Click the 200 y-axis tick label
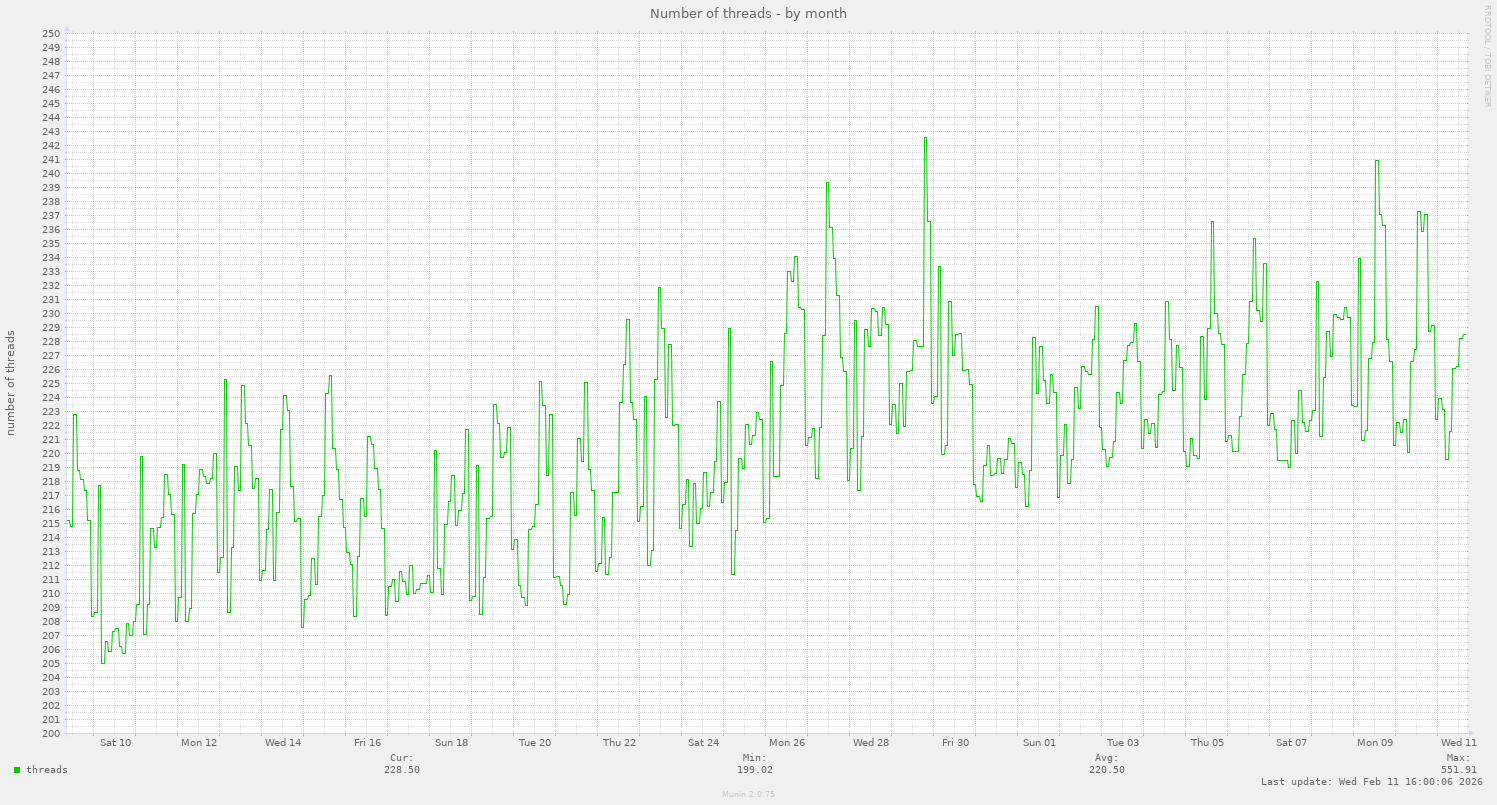This screenshot has width=1497, height=805. [x=52, y=734]
